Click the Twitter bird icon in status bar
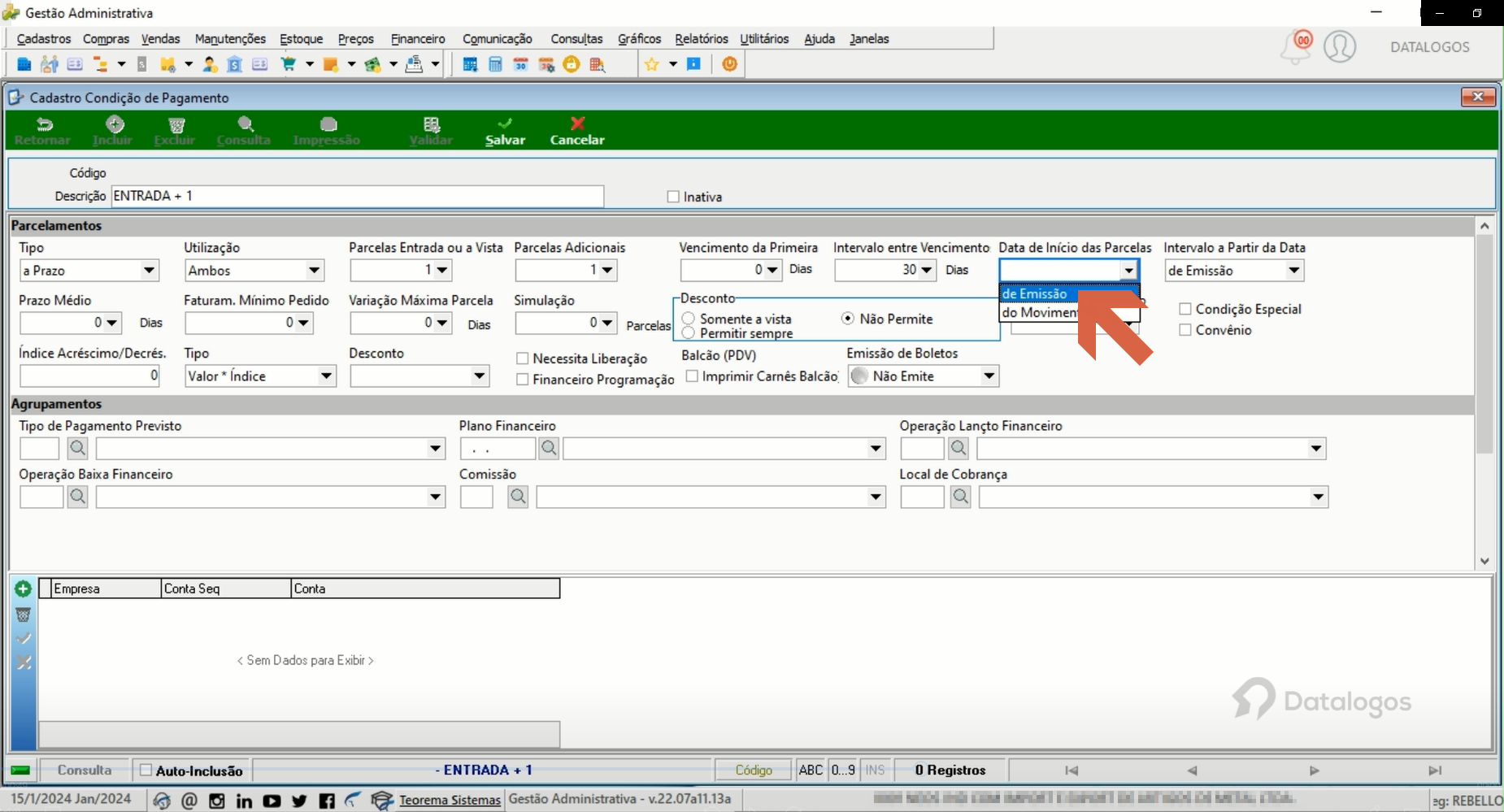 pyautogui.click(x=299, y=801)
